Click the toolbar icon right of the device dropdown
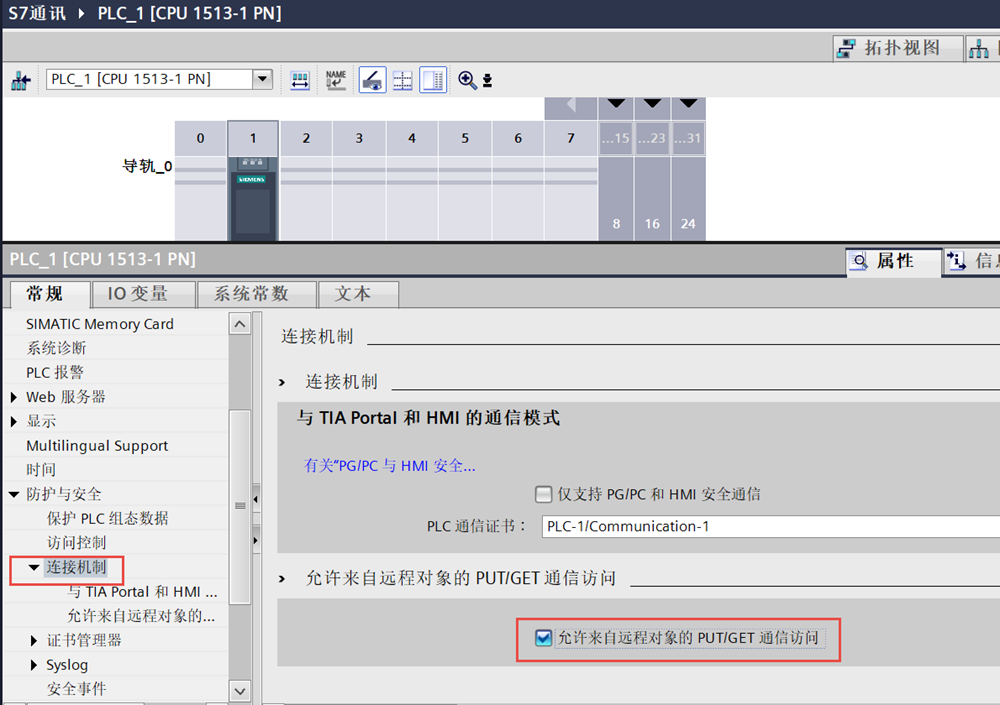Viewport: 1000px width, 705px height. 300,80
